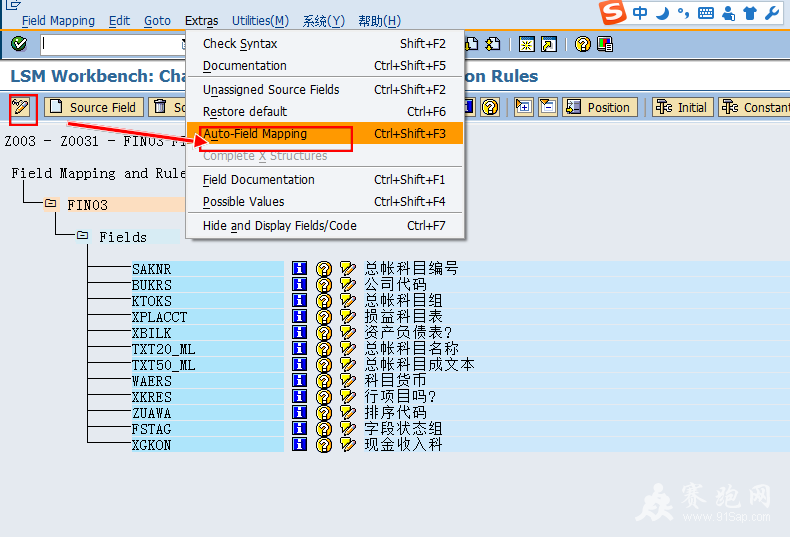
Task: Click the Last Page icon in standard toolbar
Action: pyautogui.click(x=493, y=44)
